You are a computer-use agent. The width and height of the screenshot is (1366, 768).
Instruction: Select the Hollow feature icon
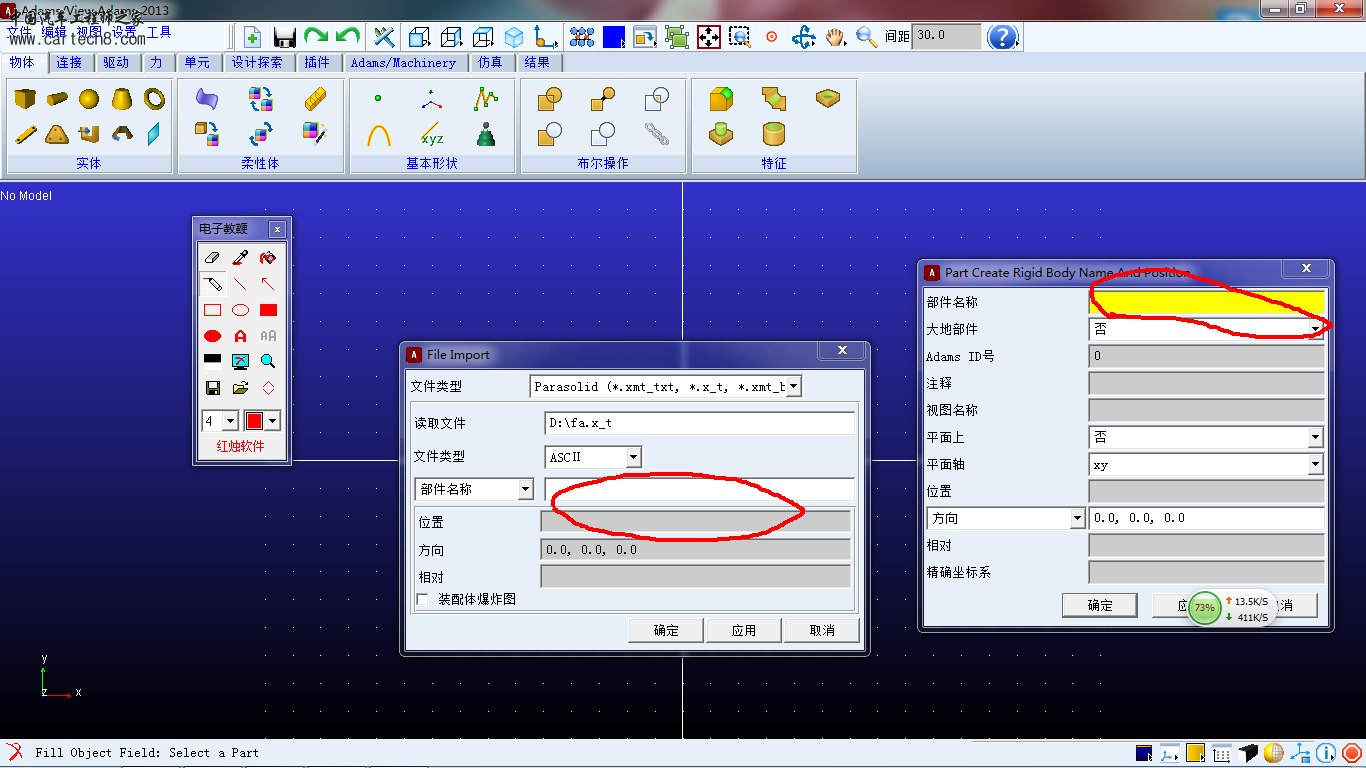774,134
